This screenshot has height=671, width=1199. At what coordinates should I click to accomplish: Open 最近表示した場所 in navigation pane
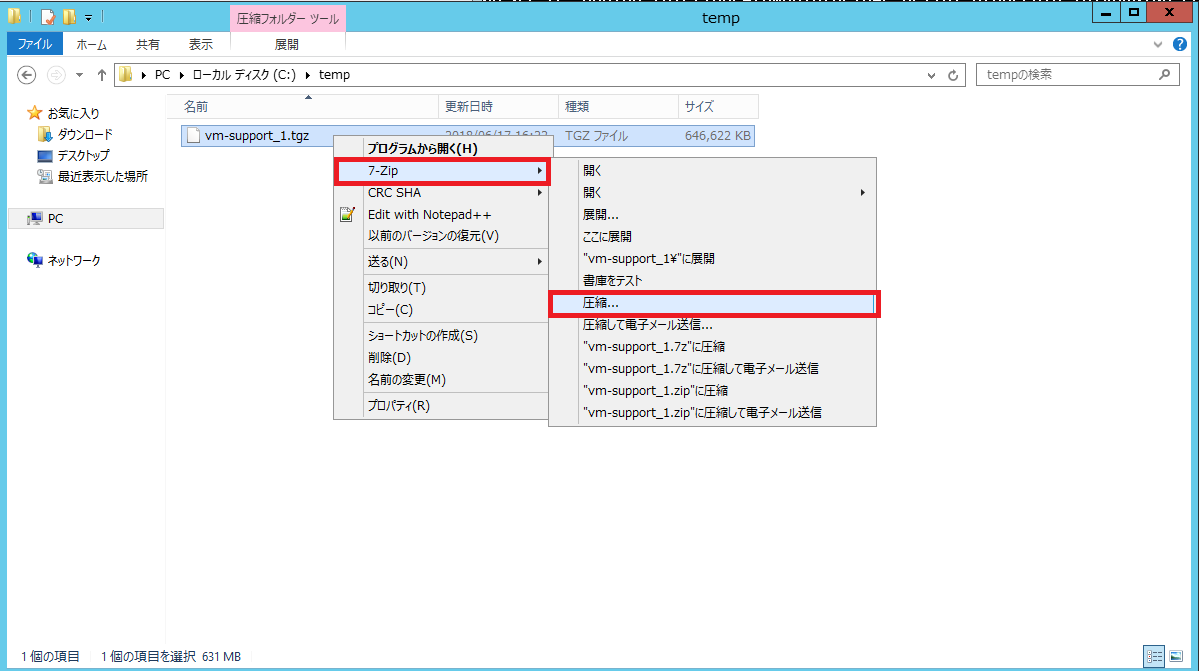pos(93,177)
